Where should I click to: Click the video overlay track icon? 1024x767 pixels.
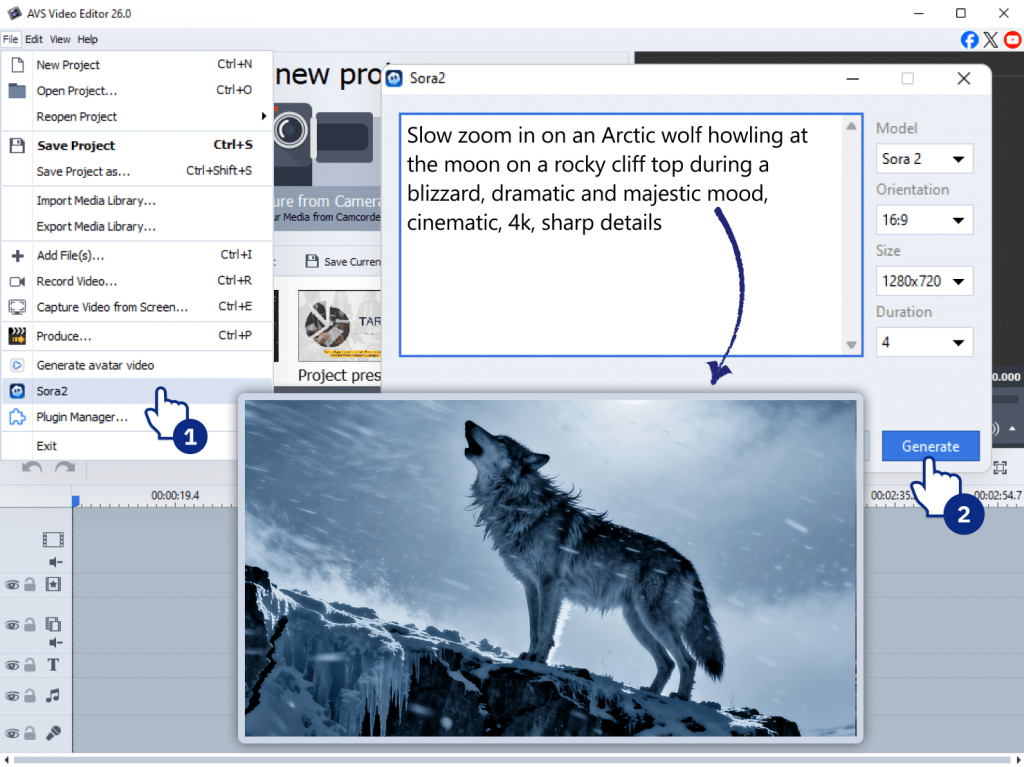(x=53, y=624)
